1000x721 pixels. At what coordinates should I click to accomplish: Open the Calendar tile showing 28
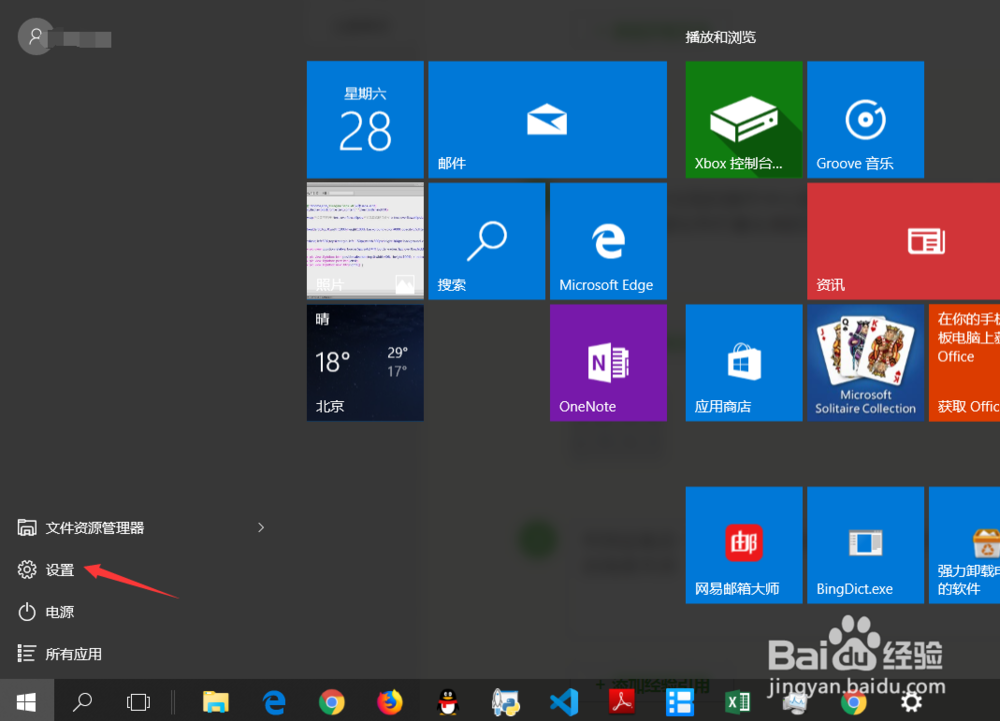tap(365, 119)
